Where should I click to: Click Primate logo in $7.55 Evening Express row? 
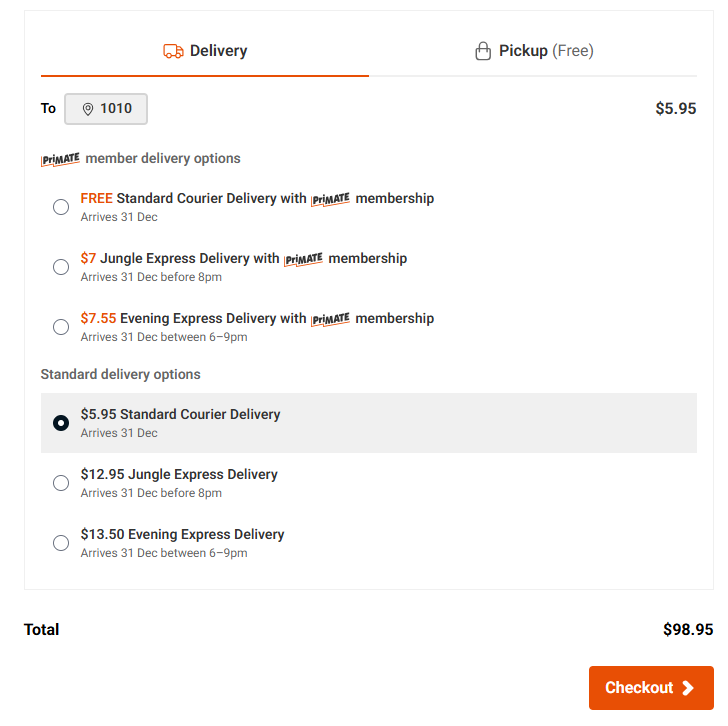(330, 319)
